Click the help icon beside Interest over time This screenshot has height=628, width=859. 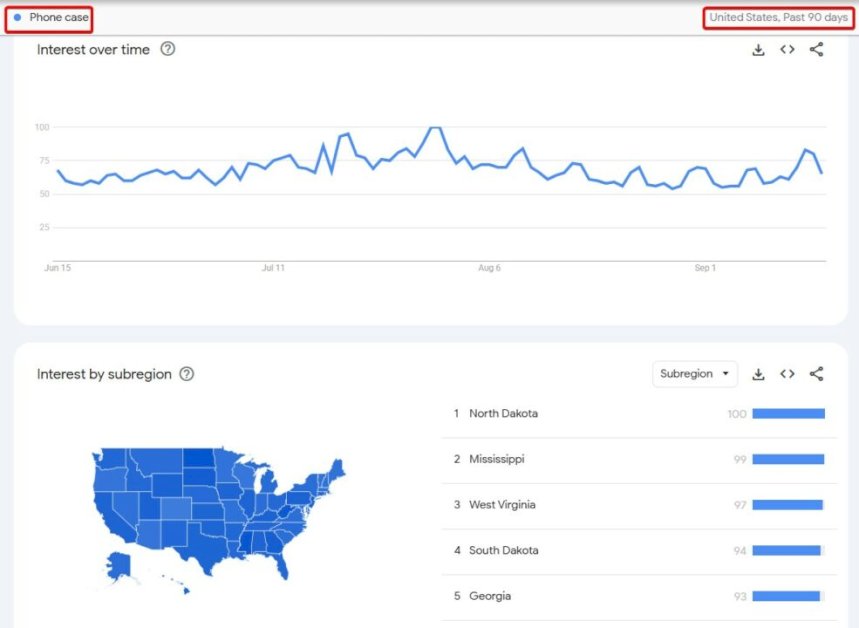click(167, 49)
